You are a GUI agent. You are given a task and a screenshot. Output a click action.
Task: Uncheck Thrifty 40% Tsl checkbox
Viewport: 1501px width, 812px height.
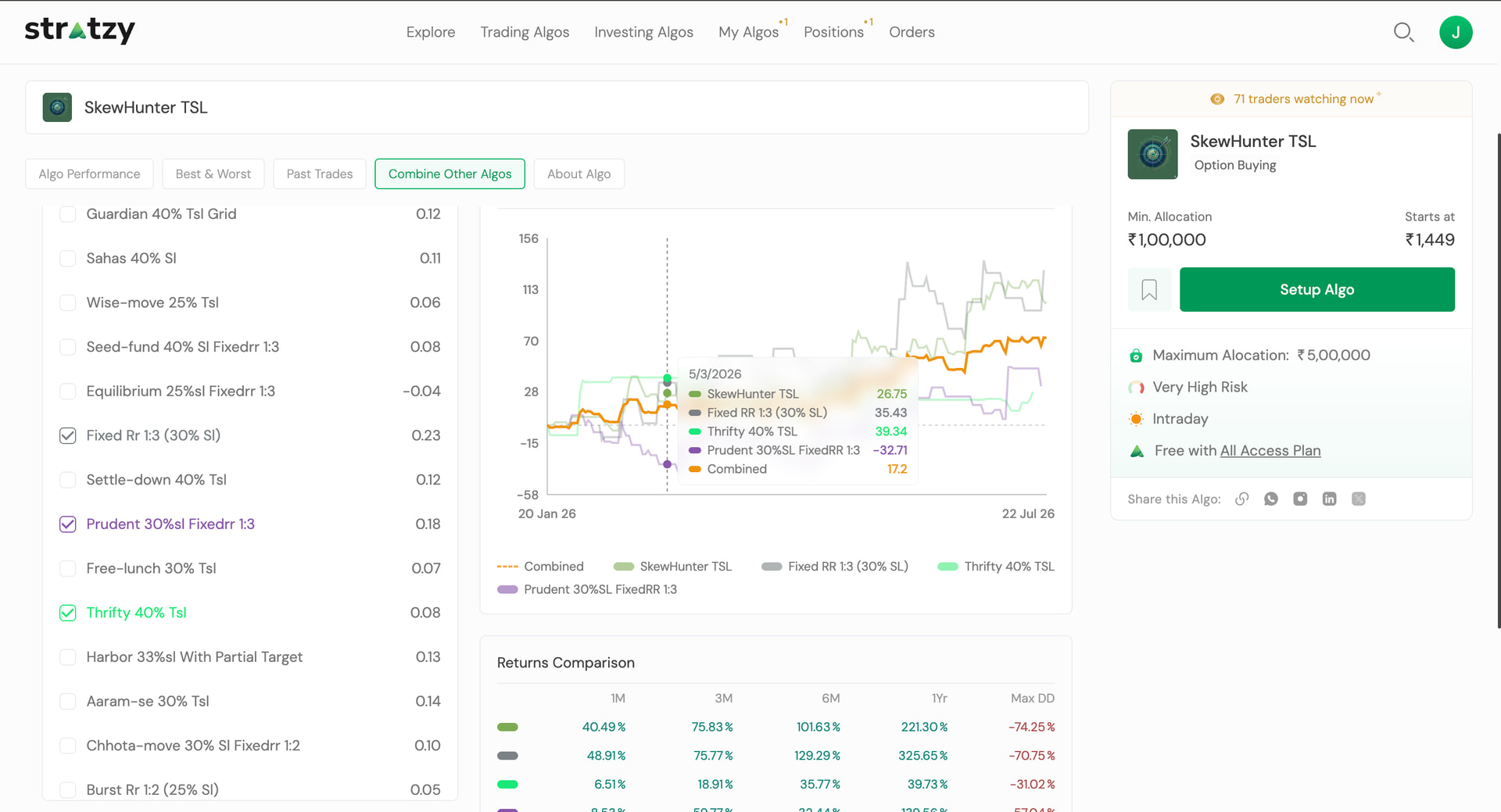coord(68,613)
